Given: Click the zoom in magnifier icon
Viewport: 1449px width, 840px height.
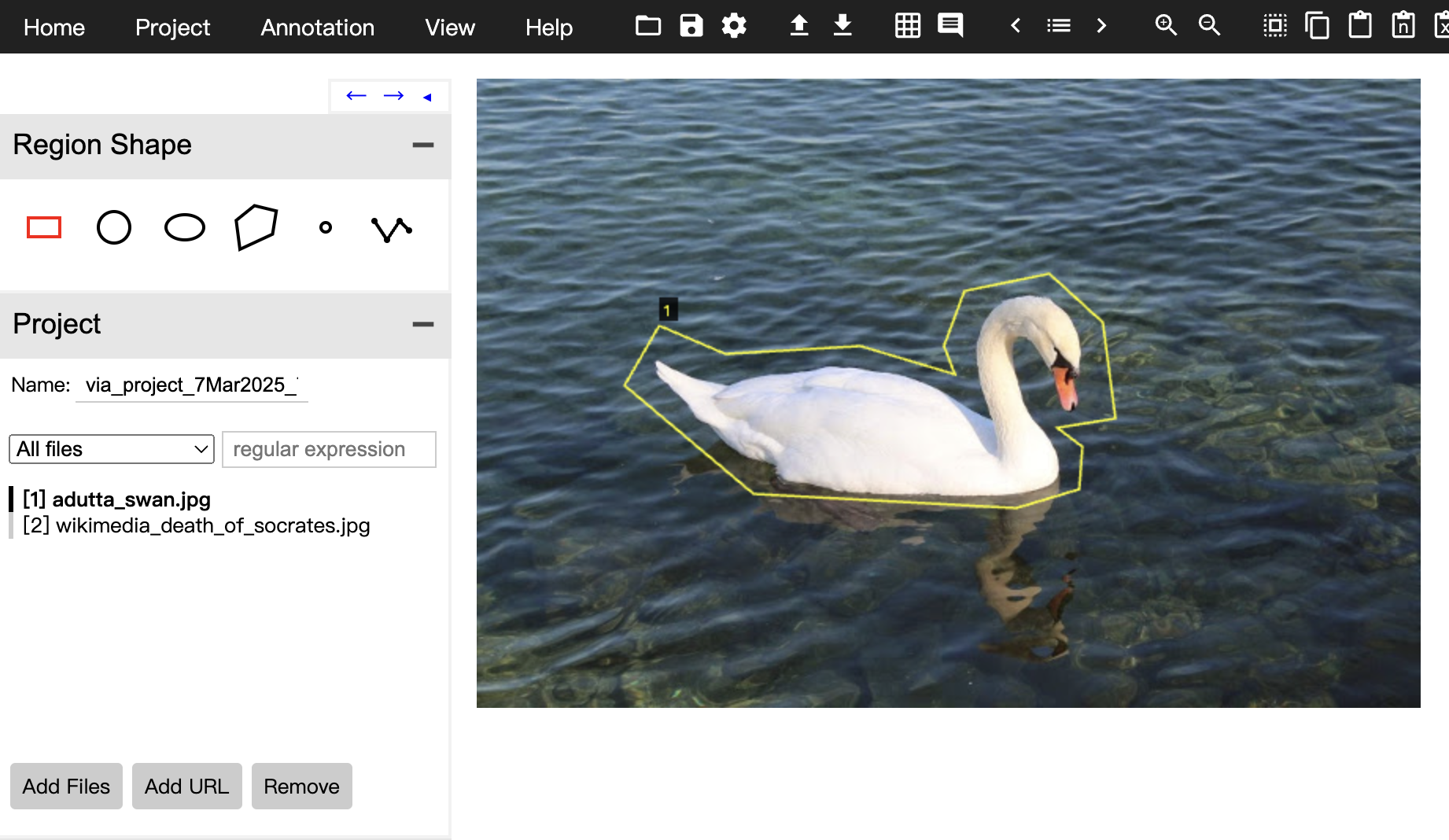Looking at the screenshot, I should (x=1166, y=26).
